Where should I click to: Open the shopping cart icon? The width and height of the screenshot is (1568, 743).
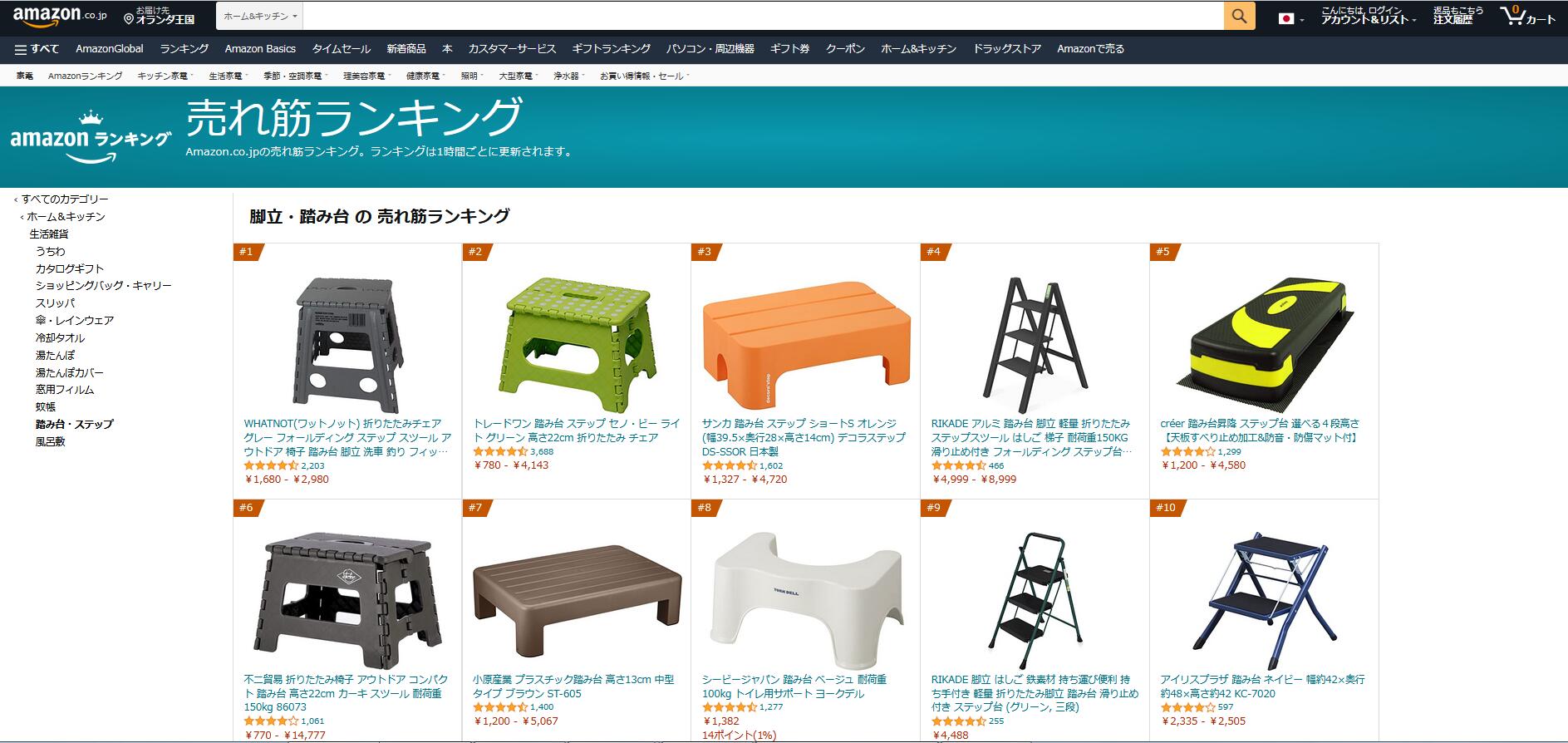(x=1513, y=16)
